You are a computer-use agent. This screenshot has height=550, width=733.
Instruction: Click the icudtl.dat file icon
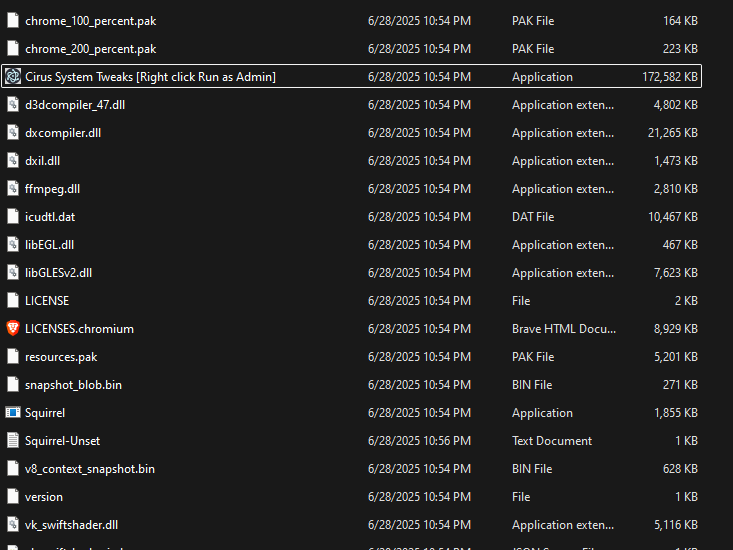13,217
